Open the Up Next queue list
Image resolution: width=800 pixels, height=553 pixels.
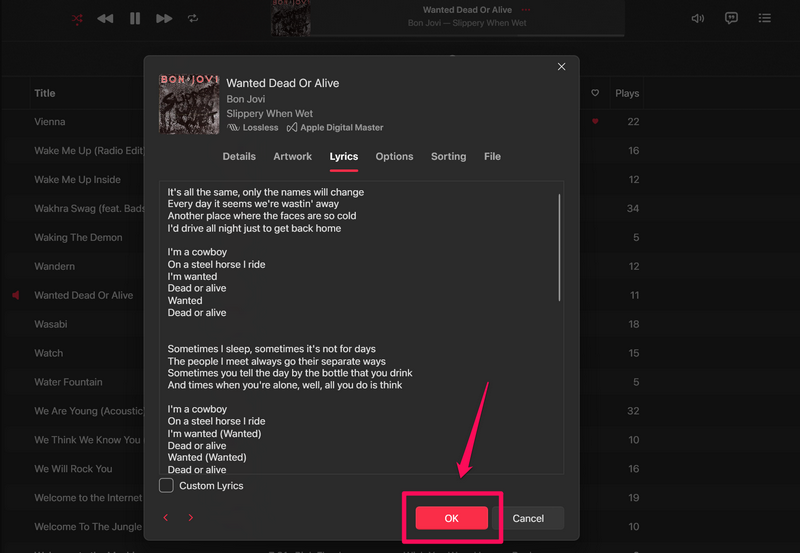(x=764, y=18)
